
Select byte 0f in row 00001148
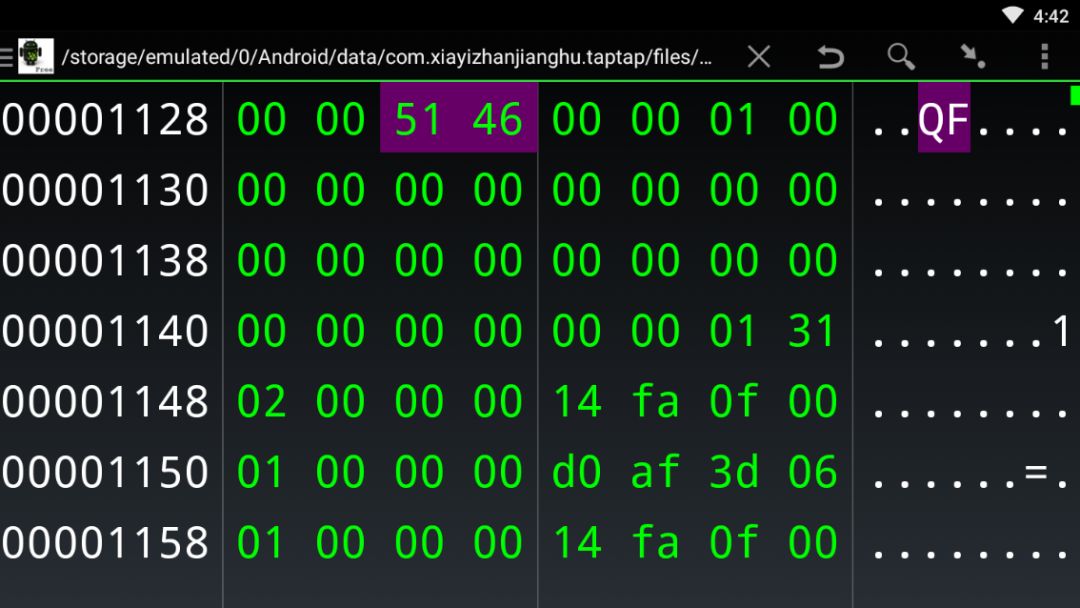pos(734,401)
